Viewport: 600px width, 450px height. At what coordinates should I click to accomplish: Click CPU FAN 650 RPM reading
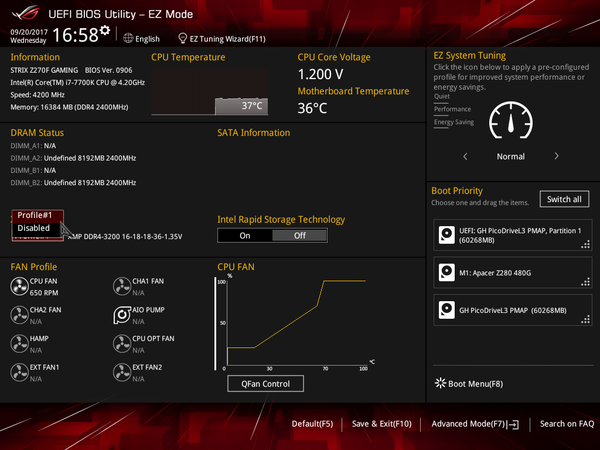coord(44,293)
